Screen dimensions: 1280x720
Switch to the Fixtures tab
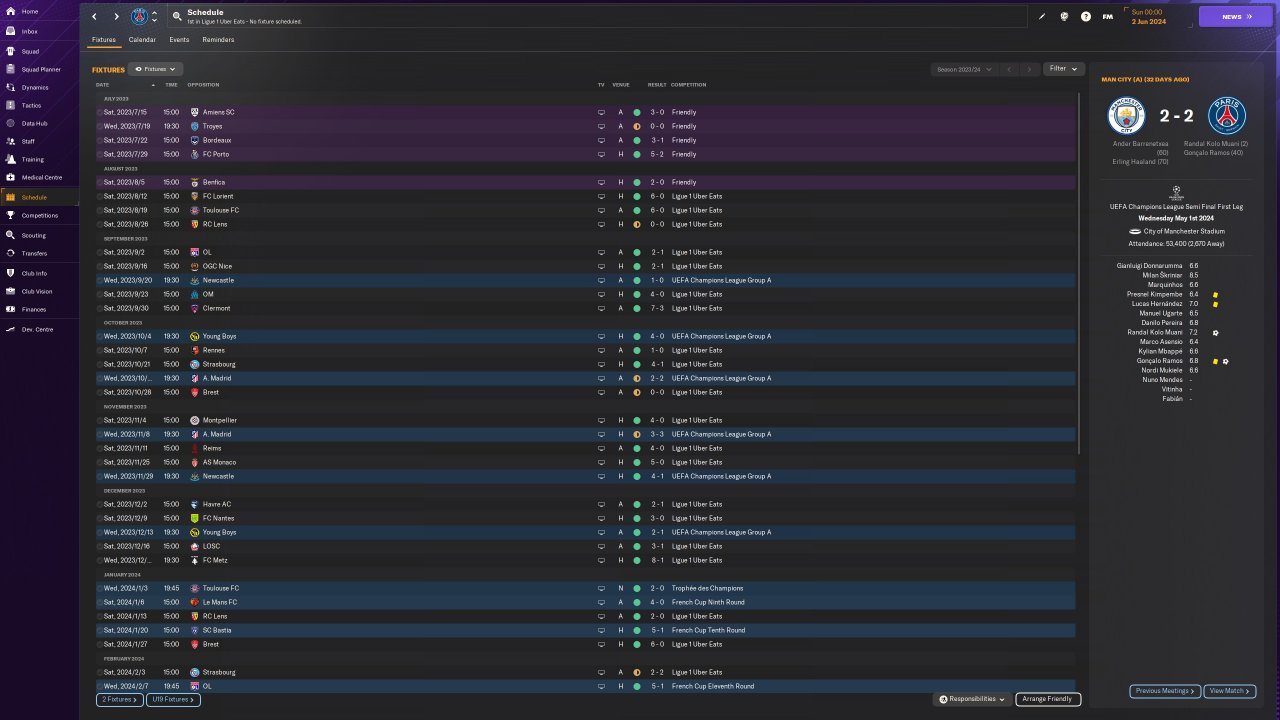click(x=104, y=40)
